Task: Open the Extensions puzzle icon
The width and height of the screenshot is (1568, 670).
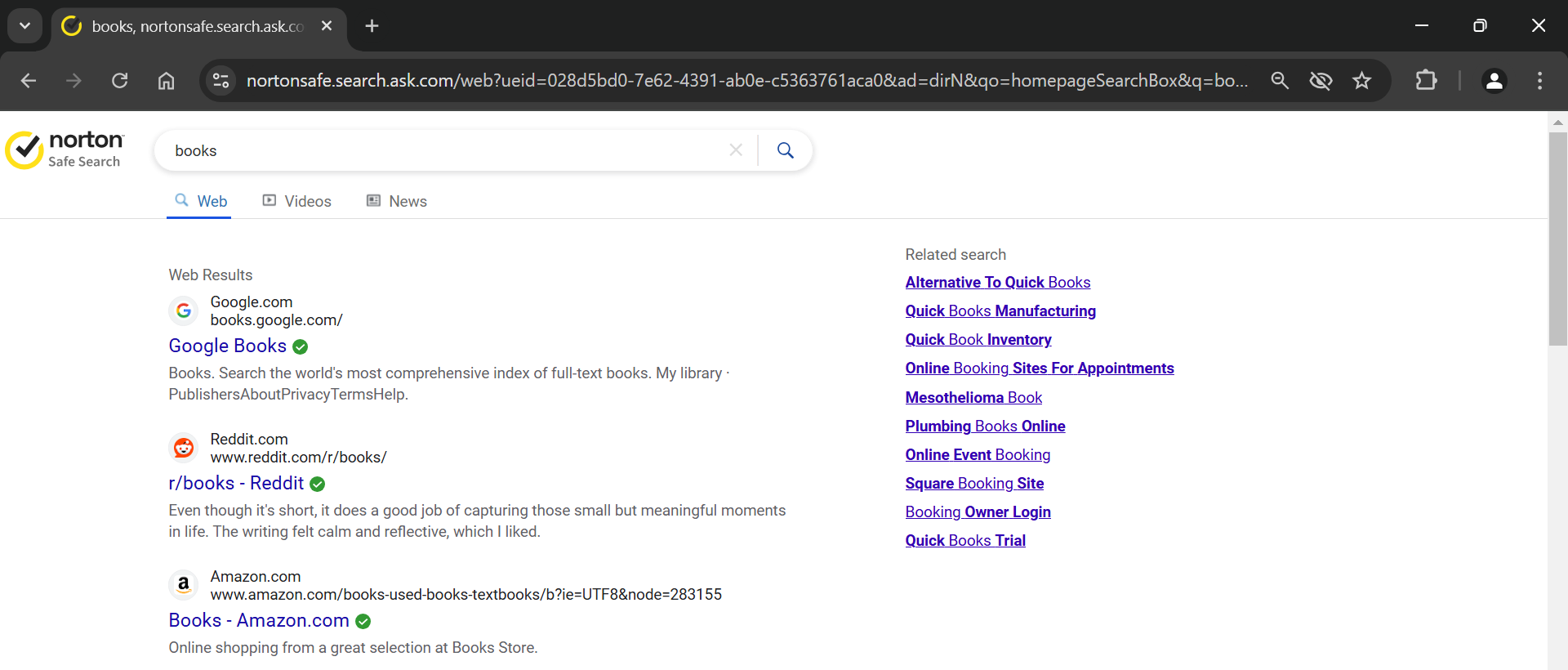Action: coord(1426,81)
